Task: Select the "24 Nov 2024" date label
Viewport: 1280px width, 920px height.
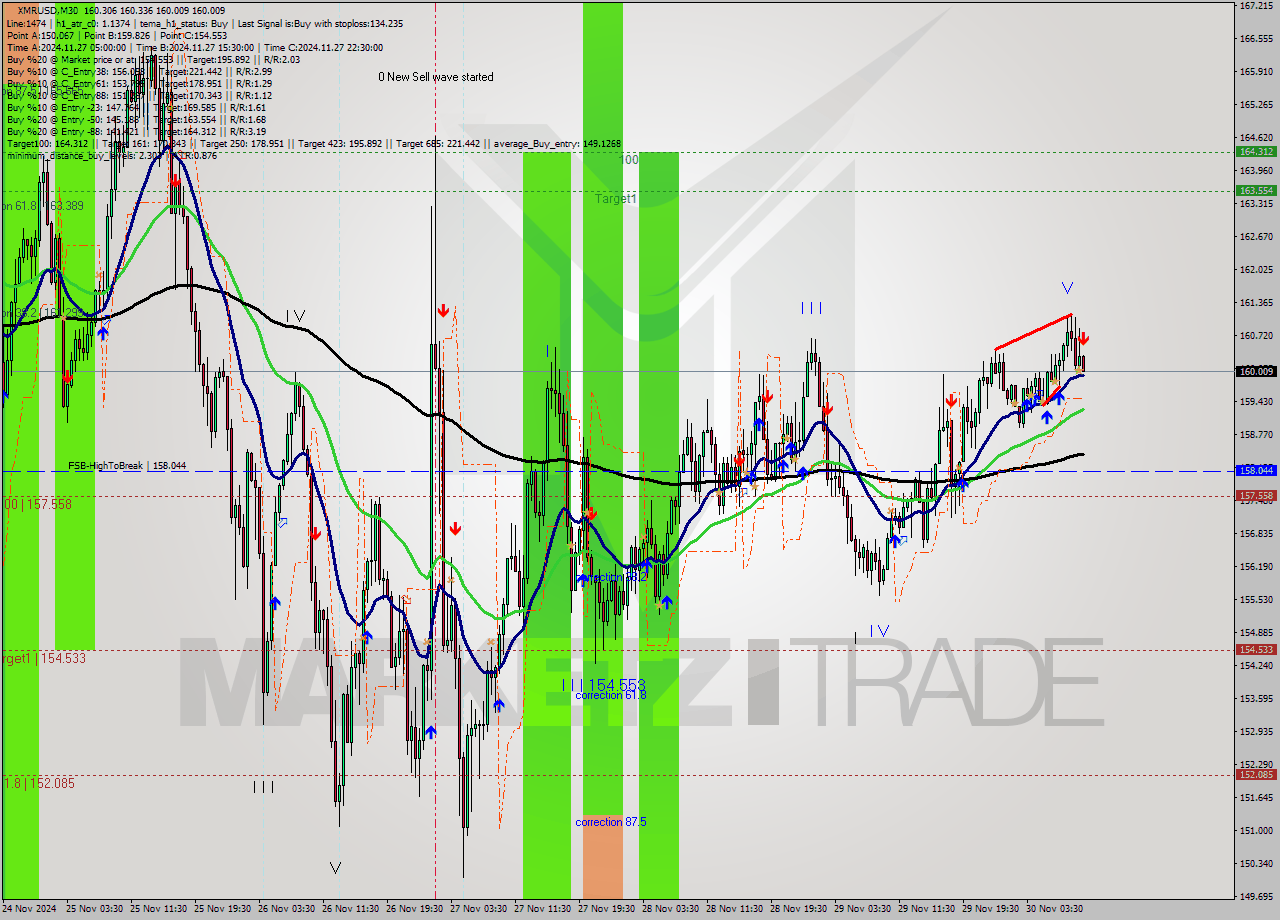Action: (x=30, y=909)
